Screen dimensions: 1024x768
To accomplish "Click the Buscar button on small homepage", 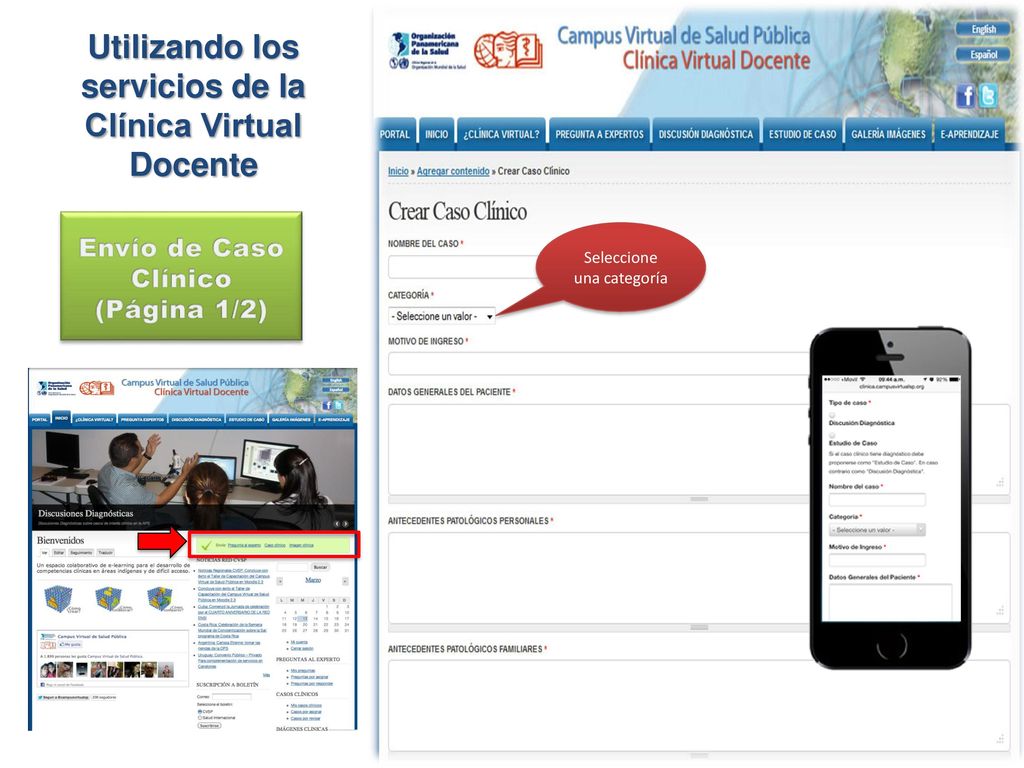I will pos(321,567).
